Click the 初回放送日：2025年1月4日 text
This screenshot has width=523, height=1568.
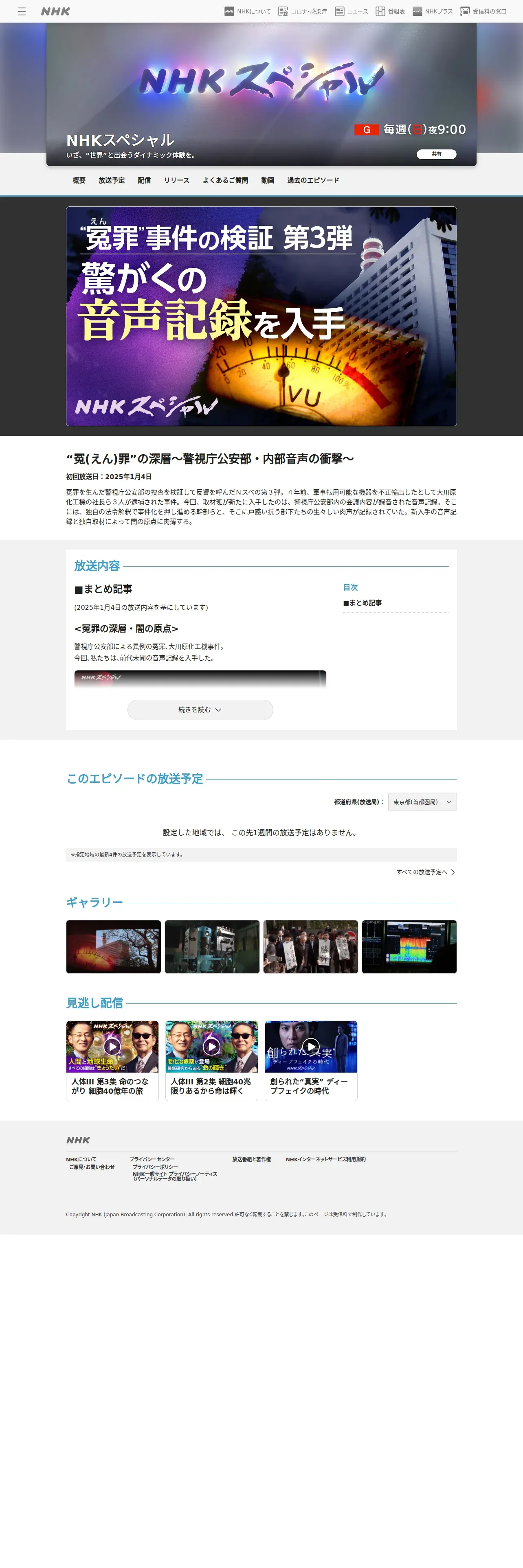point(109,477)
